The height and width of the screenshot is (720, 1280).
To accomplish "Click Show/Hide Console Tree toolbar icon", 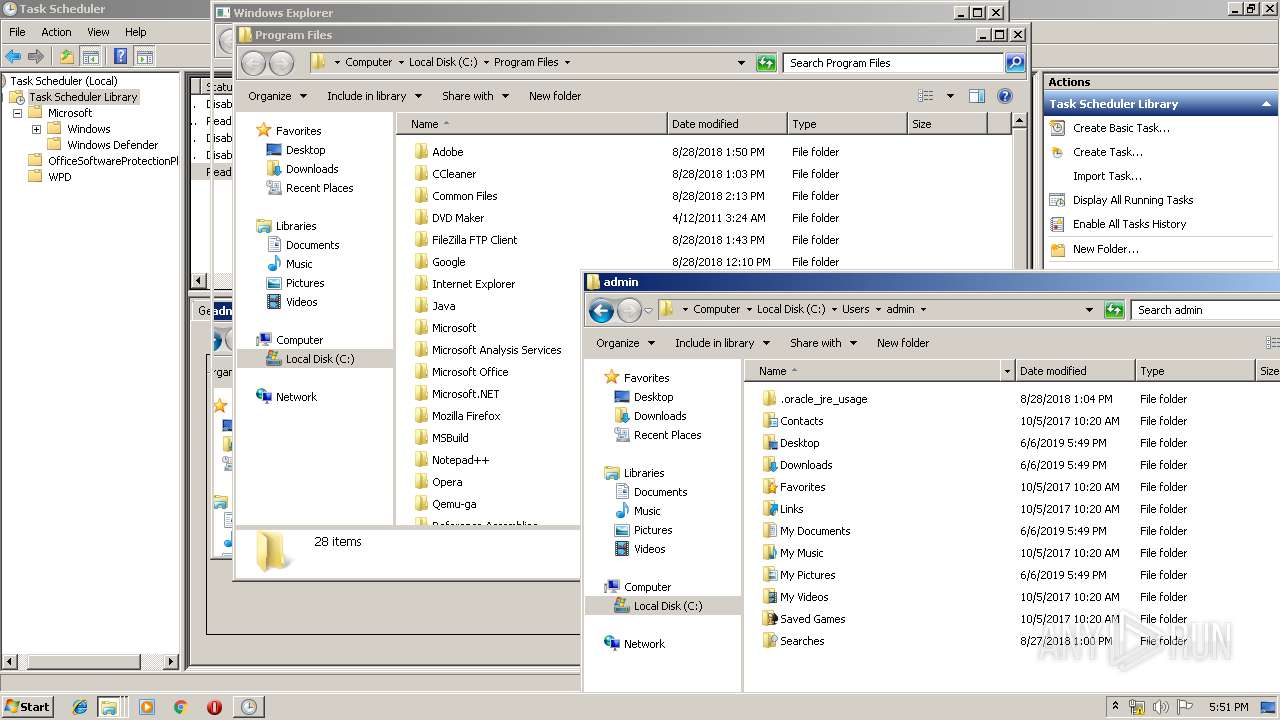I will pyautogui.click(x=90, y=56).
